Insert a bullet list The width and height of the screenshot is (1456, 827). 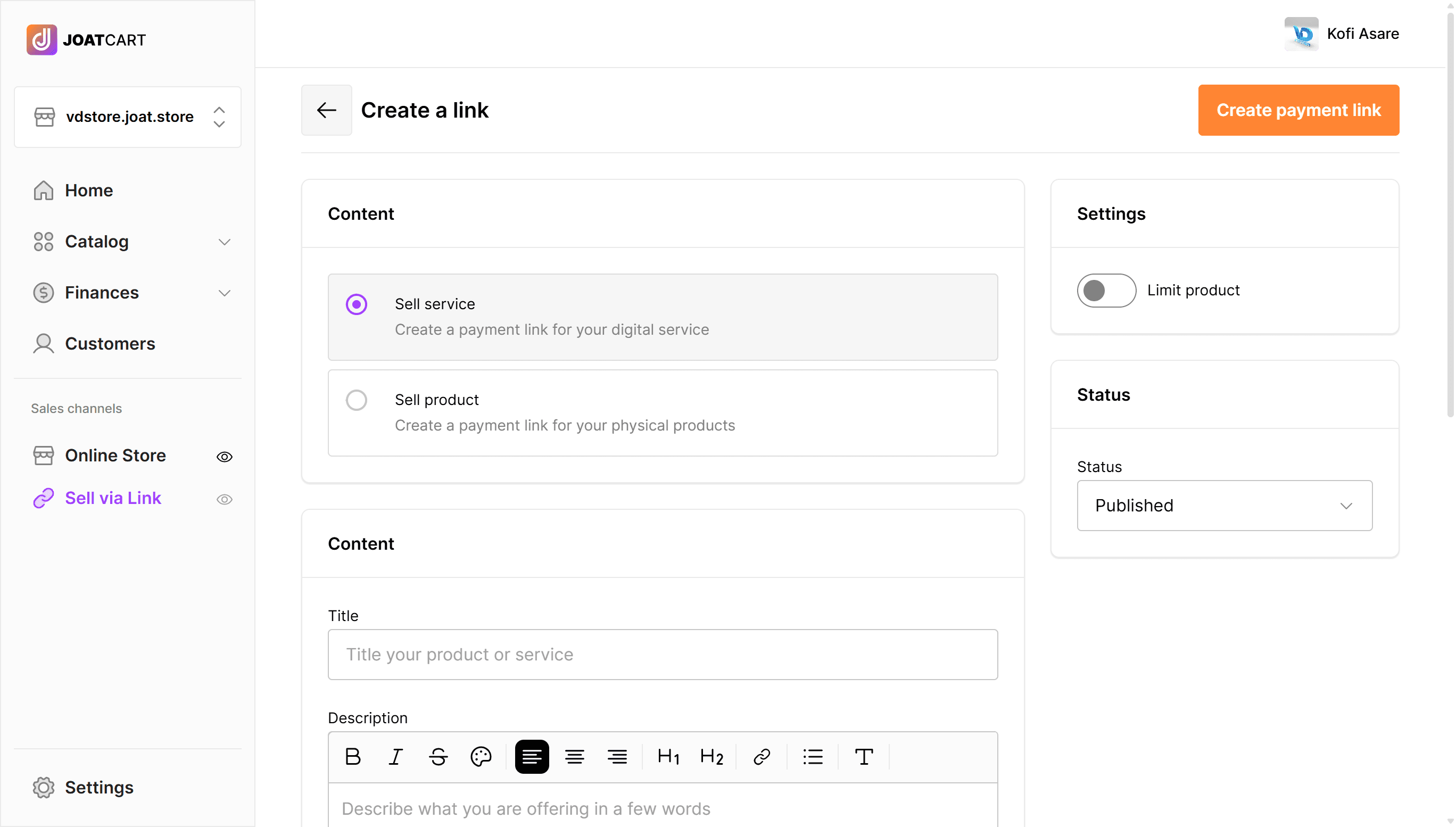click(x=813, y=757)
